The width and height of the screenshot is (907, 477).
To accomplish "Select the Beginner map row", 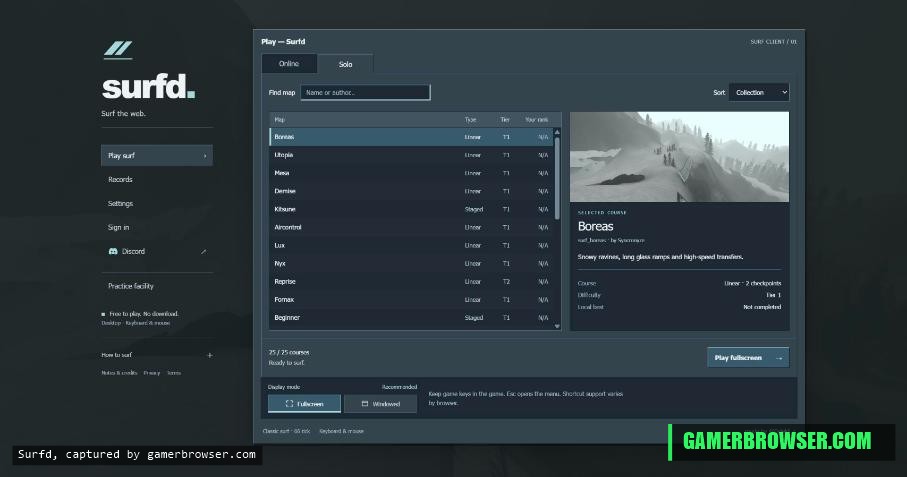I will pos(411,317).
